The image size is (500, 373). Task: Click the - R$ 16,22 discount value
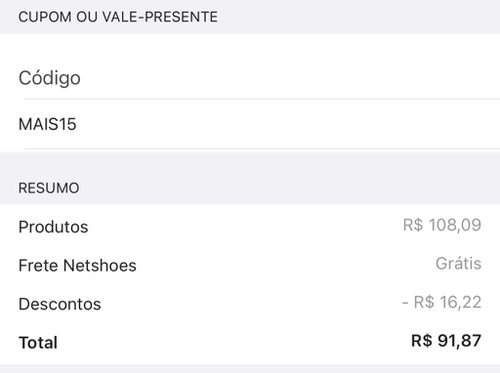coord(442,302)
